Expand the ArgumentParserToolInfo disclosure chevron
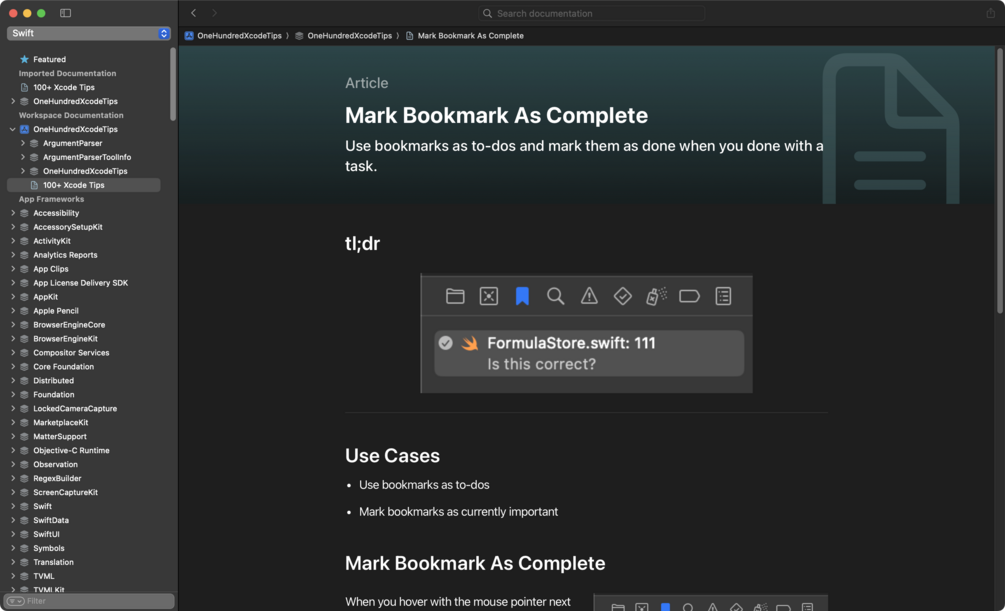The height and width of the screenshot is (611, 1005). 22,157
